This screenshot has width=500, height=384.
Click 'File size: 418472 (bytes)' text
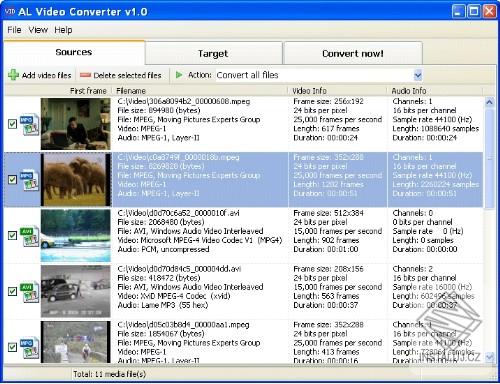click(159, 278)
